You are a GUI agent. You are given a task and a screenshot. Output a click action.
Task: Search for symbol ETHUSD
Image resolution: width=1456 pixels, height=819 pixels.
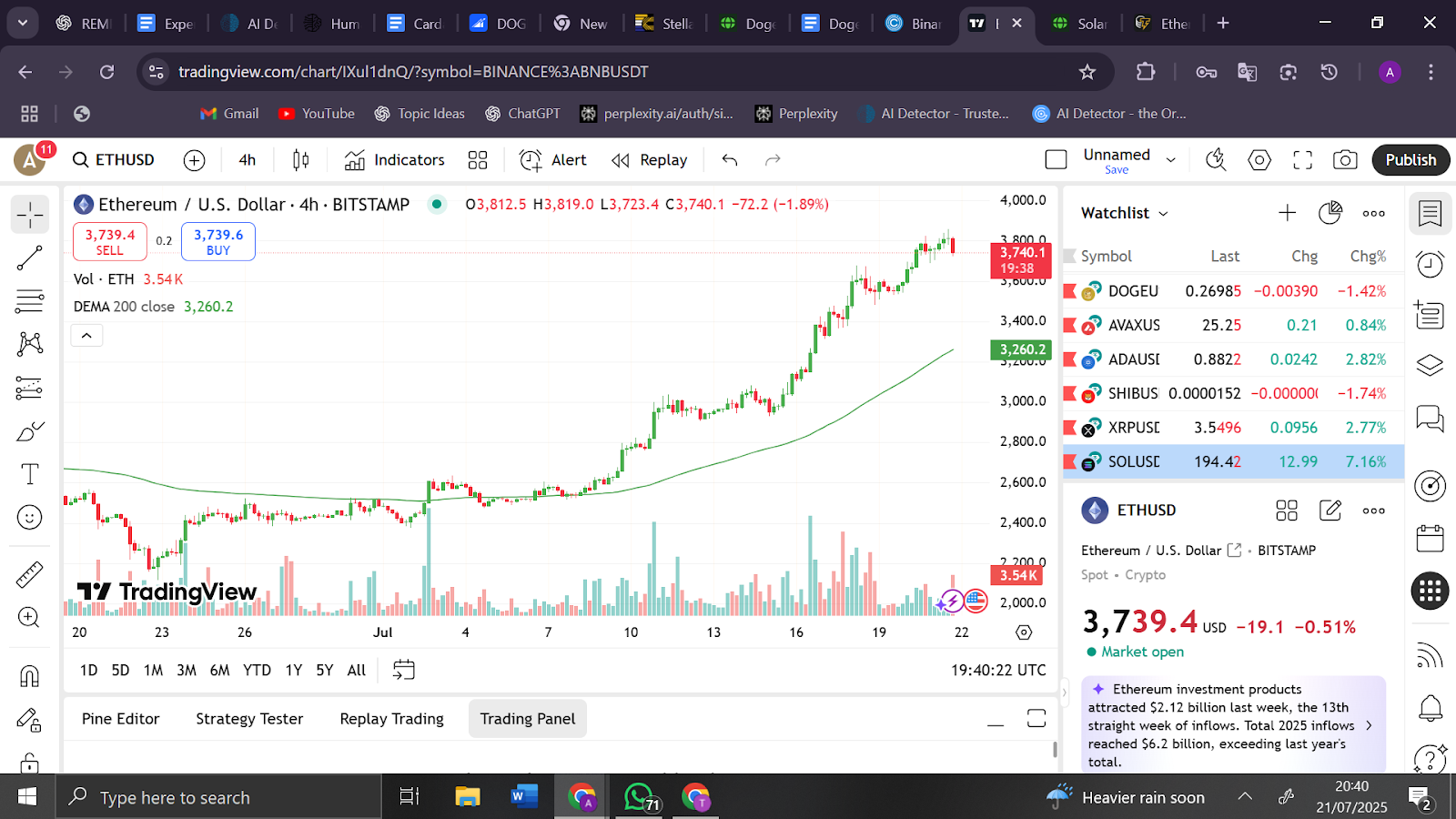pyautogui.click(x=115, y=160)
